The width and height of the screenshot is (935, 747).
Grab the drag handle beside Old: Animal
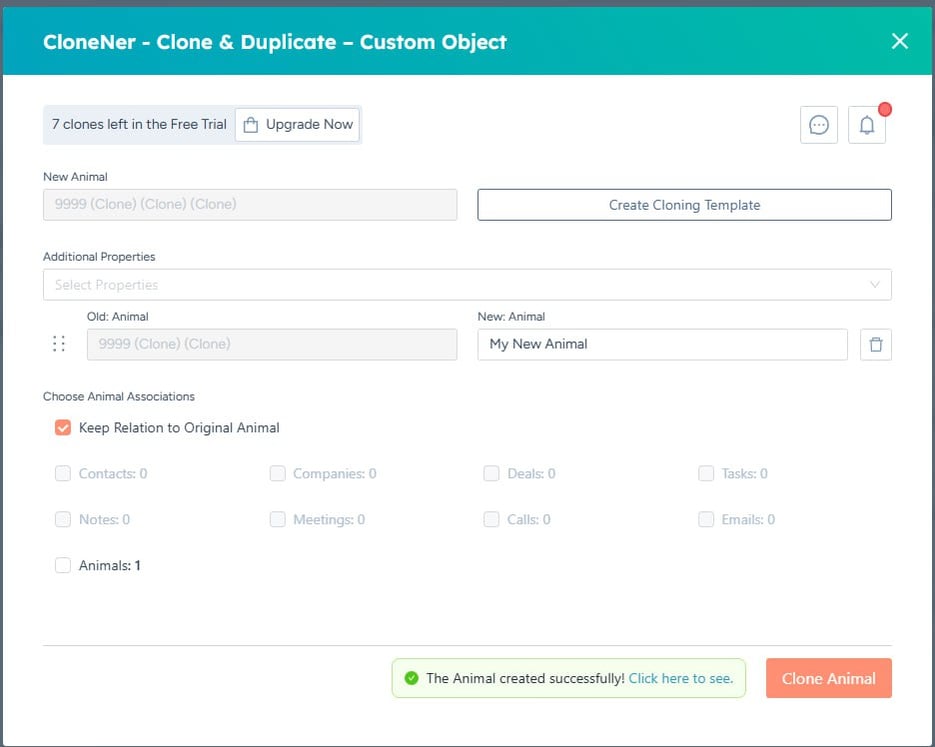[59, 344]
